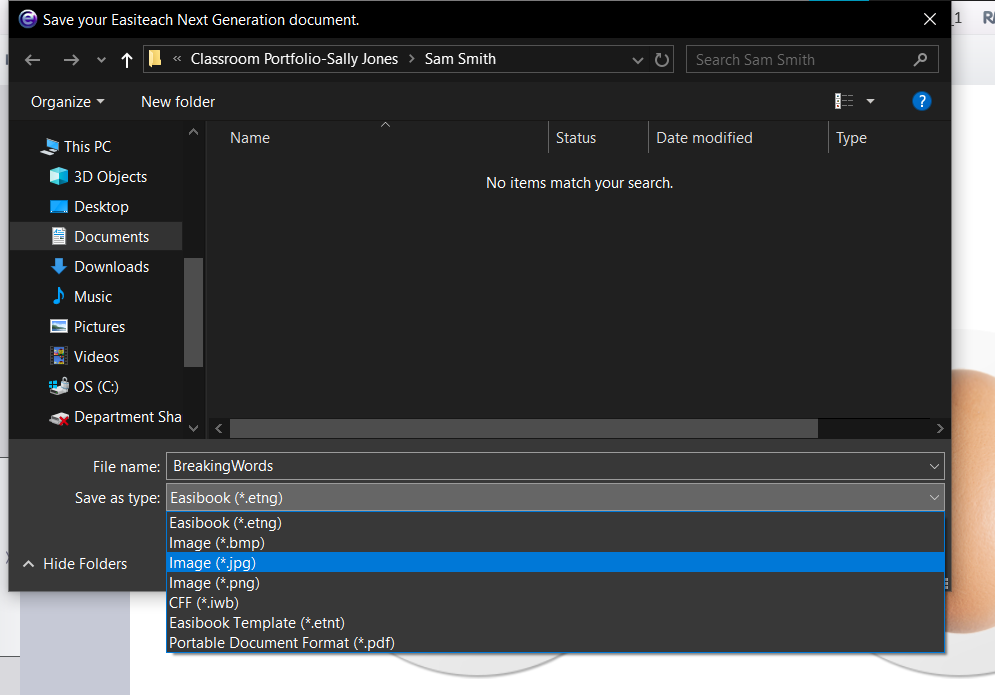Open Department Sha network drive
Screen dimensions: 995x695
(128, 416)
